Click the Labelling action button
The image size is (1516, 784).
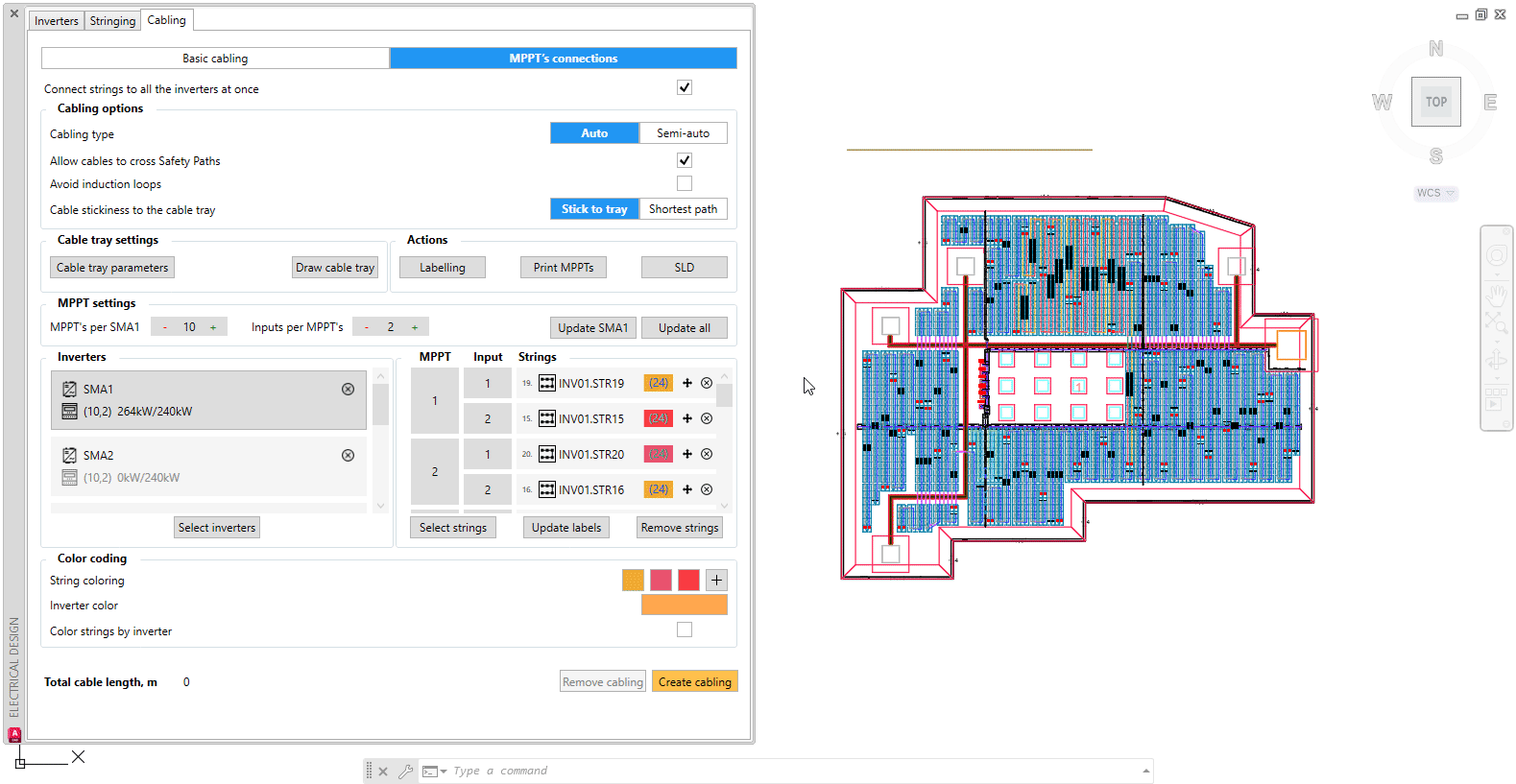[x=443, y=268]
